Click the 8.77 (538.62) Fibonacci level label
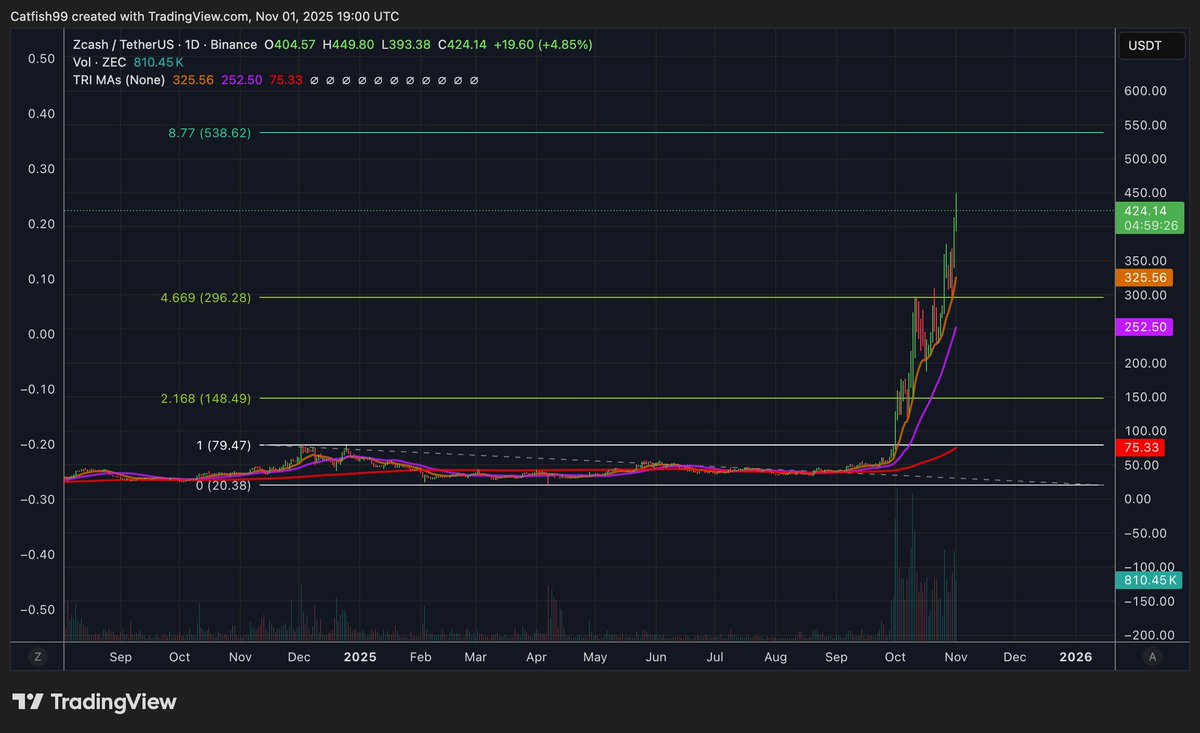This screenshot has width=1200, height=733. coord(209,132)
